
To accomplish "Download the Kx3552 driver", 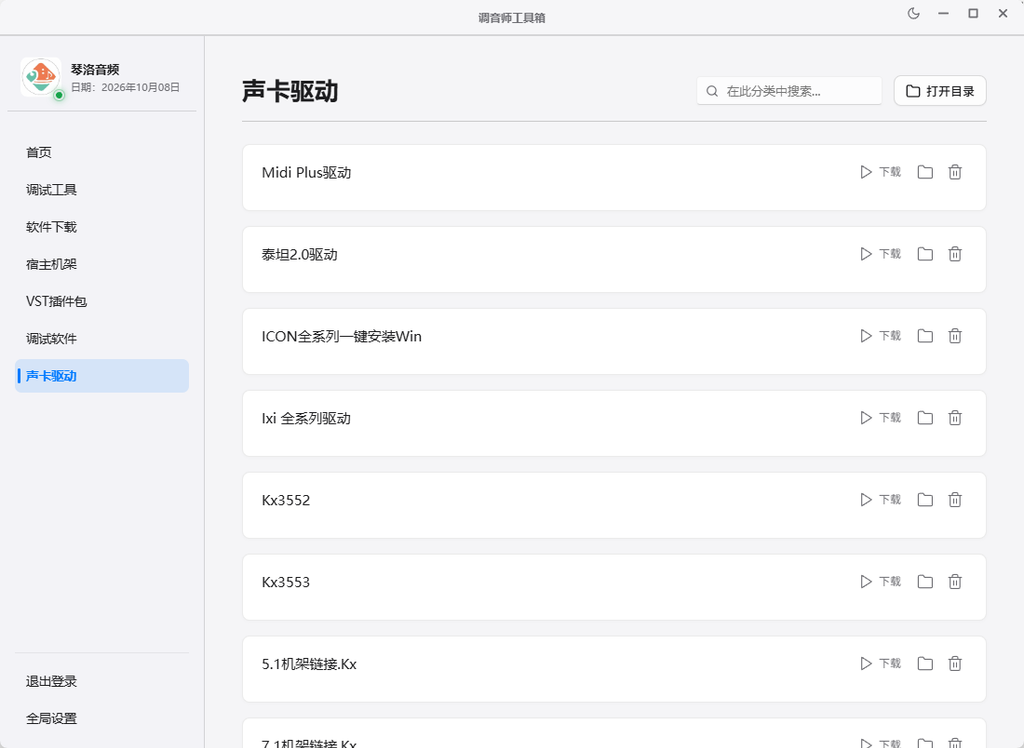I will (x=880, y=500).
